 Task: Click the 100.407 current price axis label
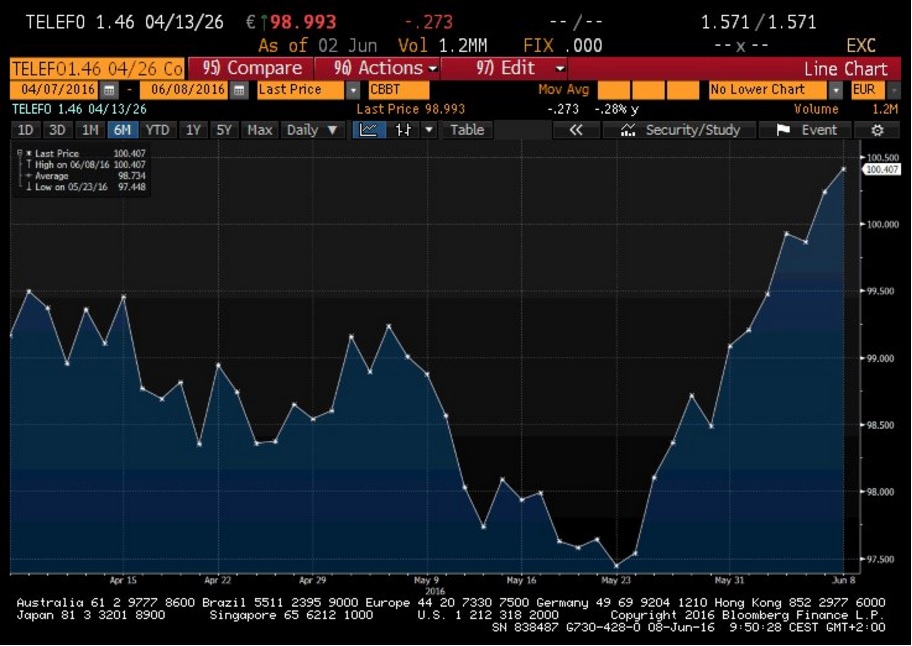882,169
